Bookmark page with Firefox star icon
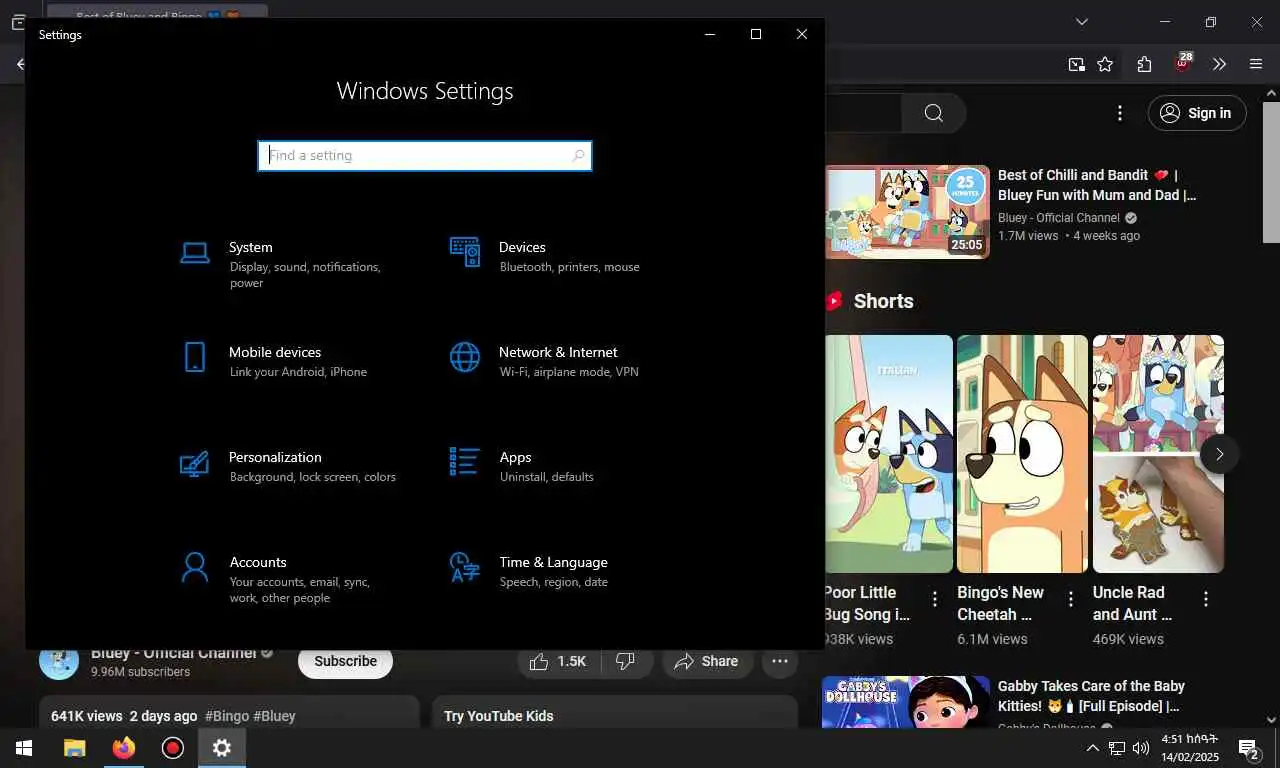Image resolution: width=1280 pixels, height=768 pixels. coord(1105,64)
